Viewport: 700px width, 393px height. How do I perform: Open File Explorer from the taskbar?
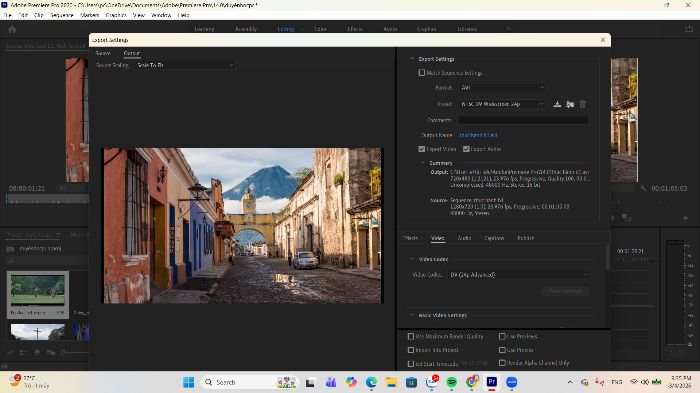coord(391,382)
